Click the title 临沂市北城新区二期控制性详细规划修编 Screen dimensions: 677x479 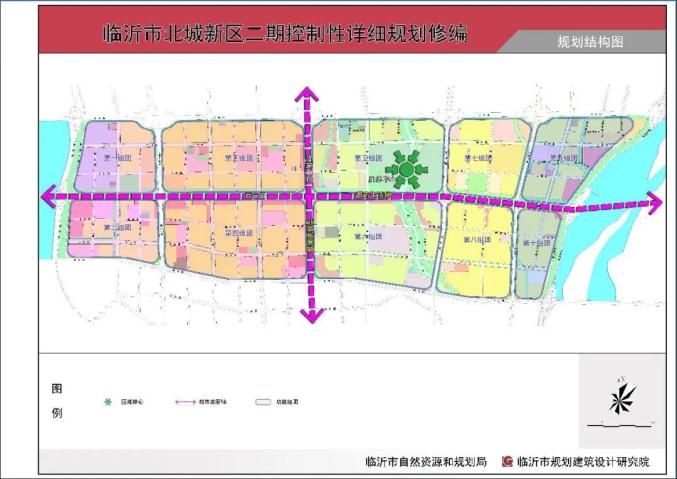285,34
